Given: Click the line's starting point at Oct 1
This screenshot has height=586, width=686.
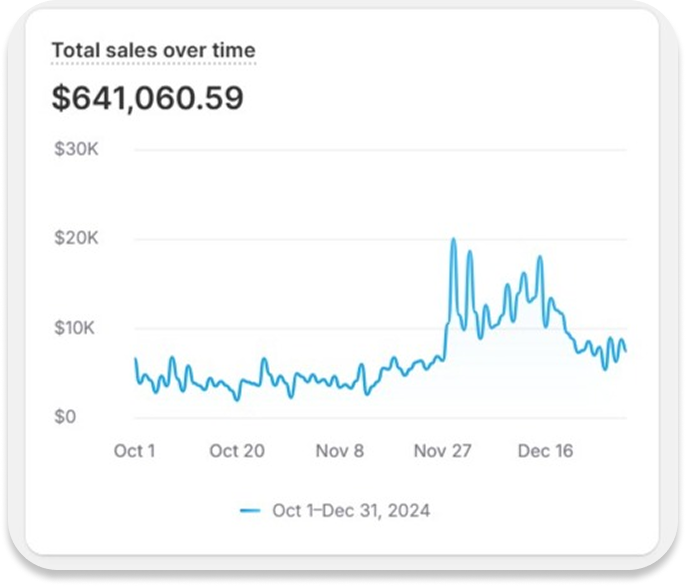Looking at the screenshot, I should (x=135, y=359).
